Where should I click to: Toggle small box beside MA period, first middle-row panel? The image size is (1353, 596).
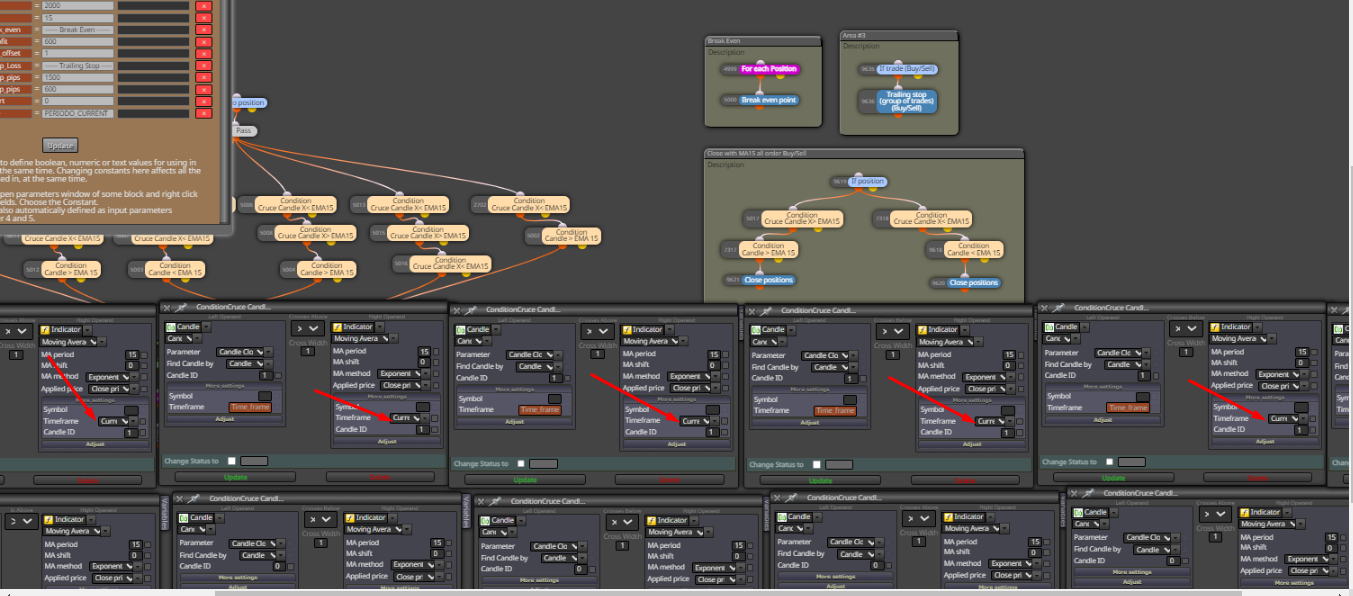[x=437, y=351]
